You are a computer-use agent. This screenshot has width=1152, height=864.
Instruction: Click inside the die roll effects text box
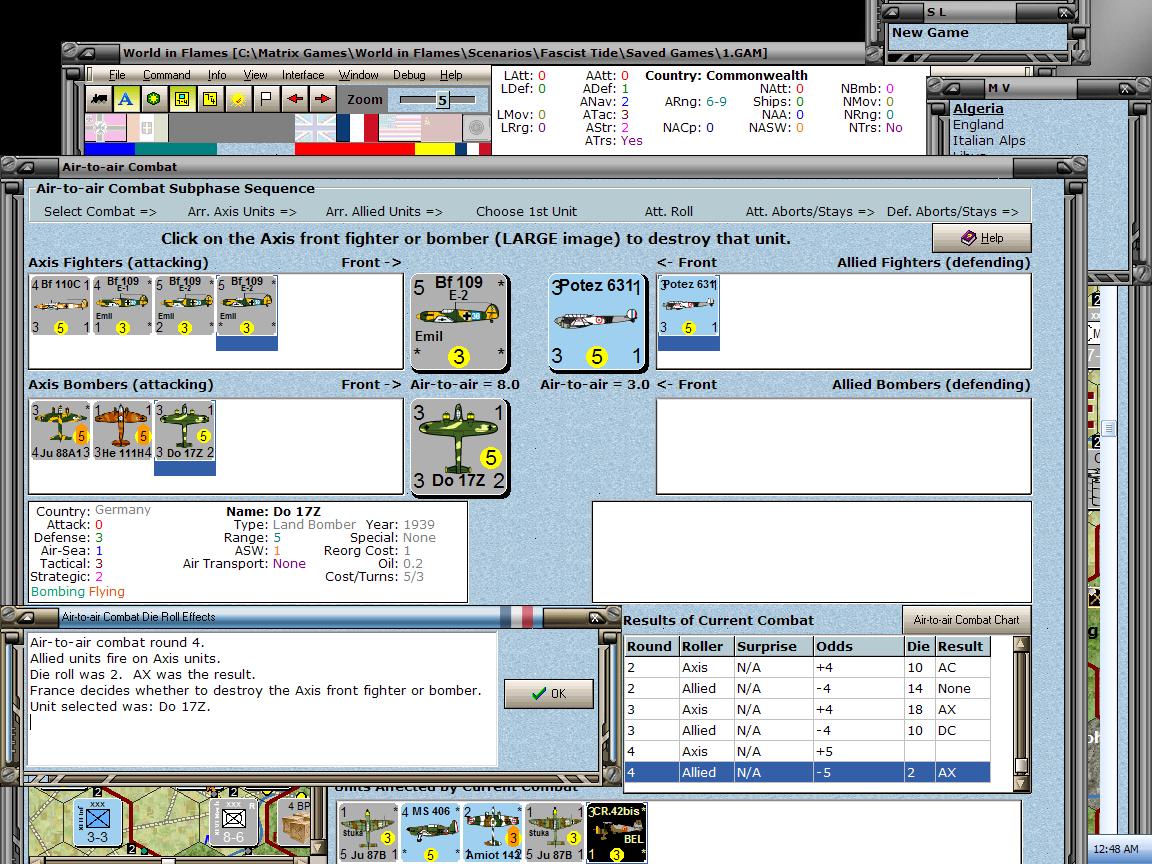(x=262, y=698)
